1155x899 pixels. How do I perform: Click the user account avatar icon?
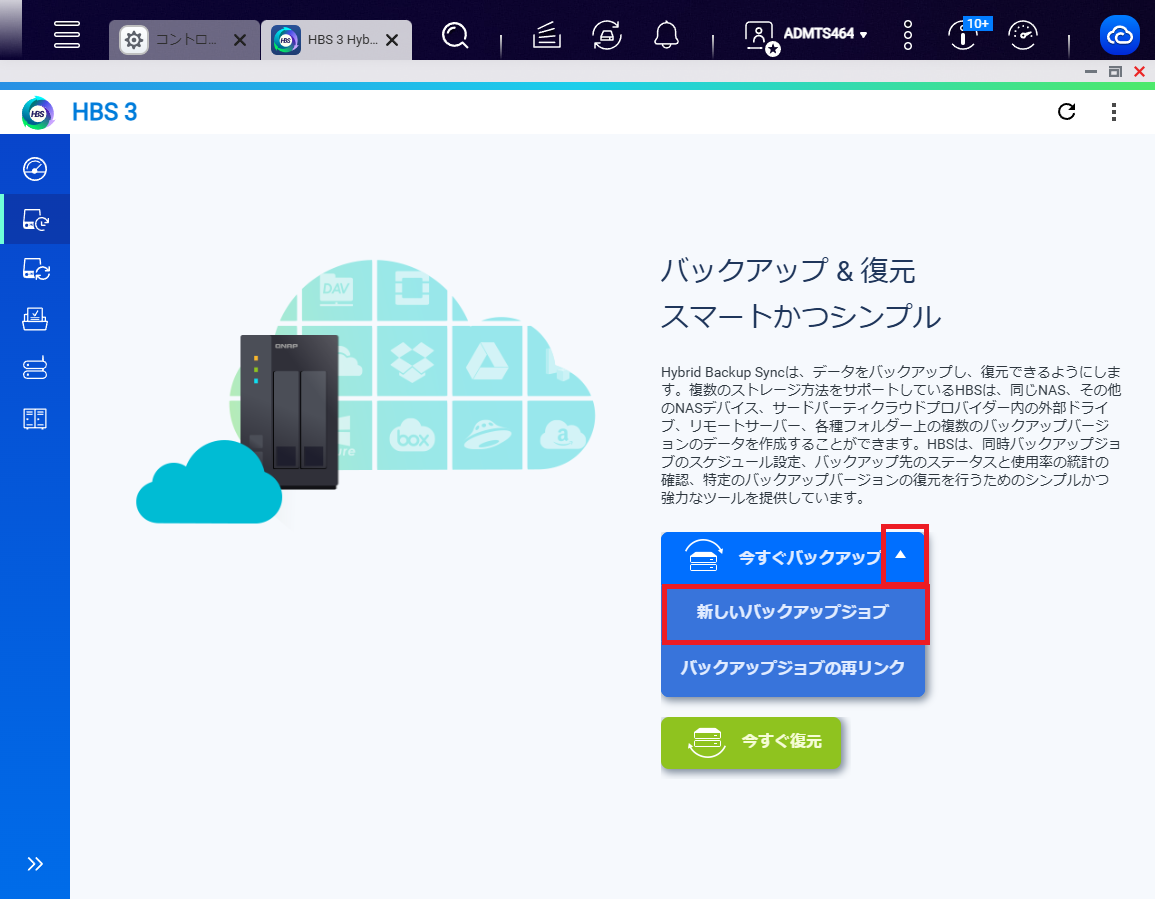[x=760, y=37]
